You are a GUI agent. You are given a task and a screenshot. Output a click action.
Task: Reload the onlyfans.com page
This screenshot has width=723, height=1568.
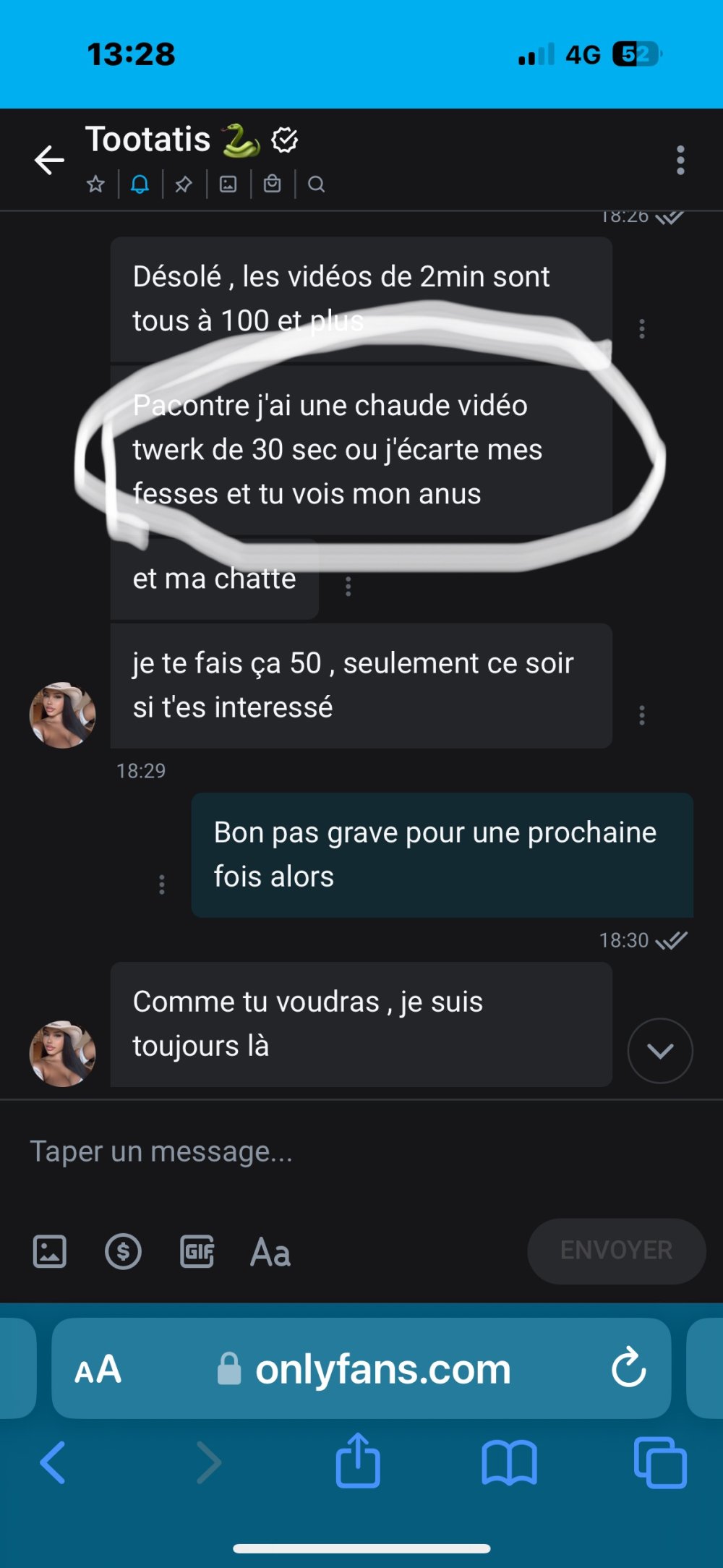tap(628, 1368)
